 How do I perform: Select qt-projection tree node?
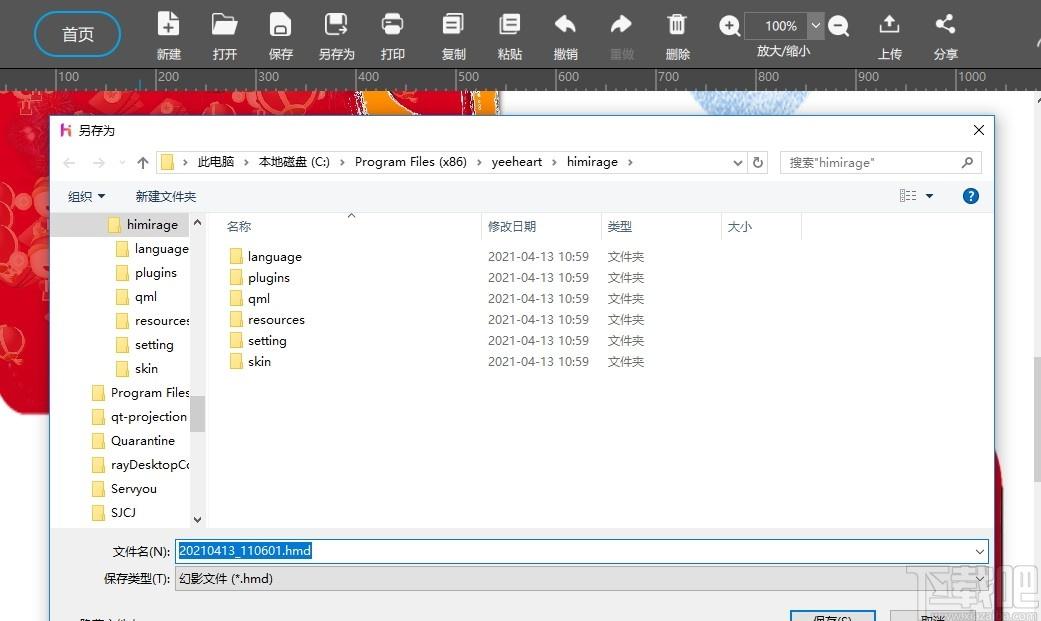139,416
